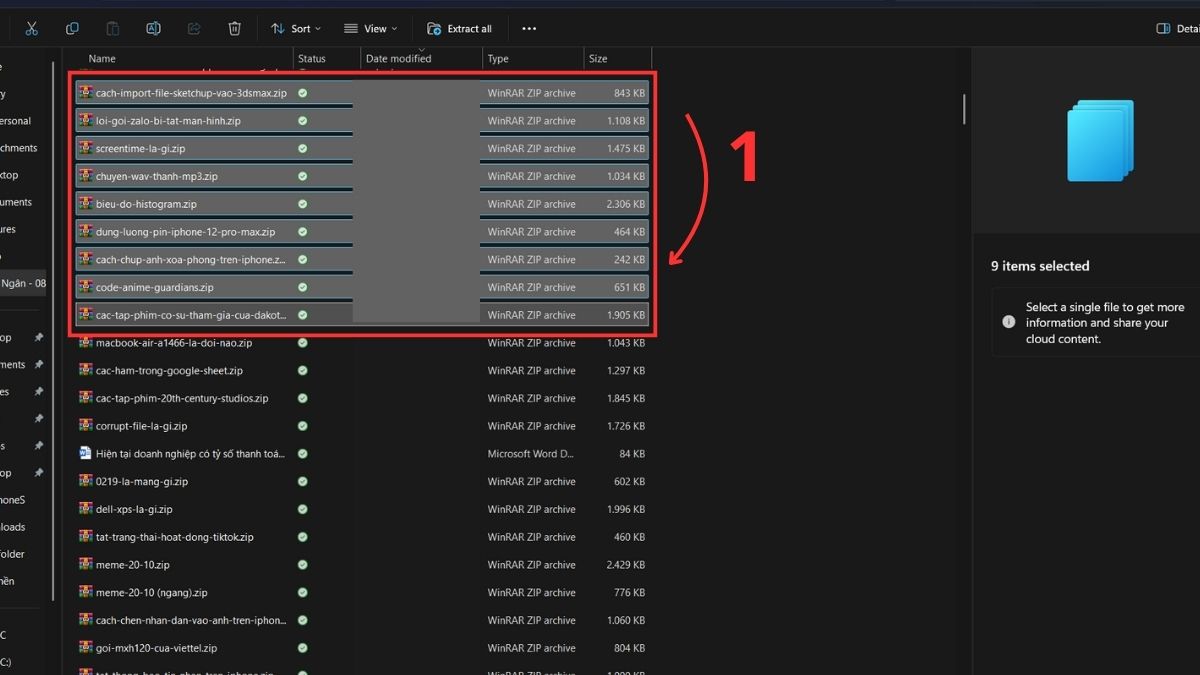1200x675 pixels.
Task: Open the Sort dropdown
Action: point(295,28)
